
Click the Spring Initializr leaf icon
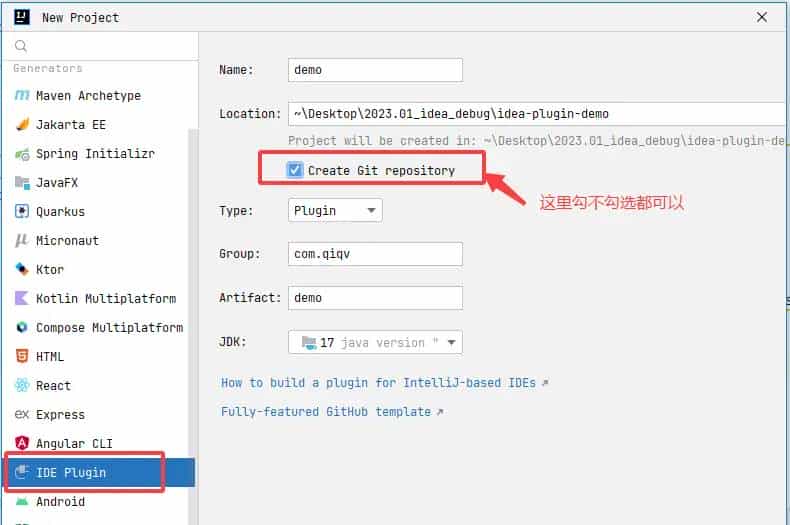[22, 154]
